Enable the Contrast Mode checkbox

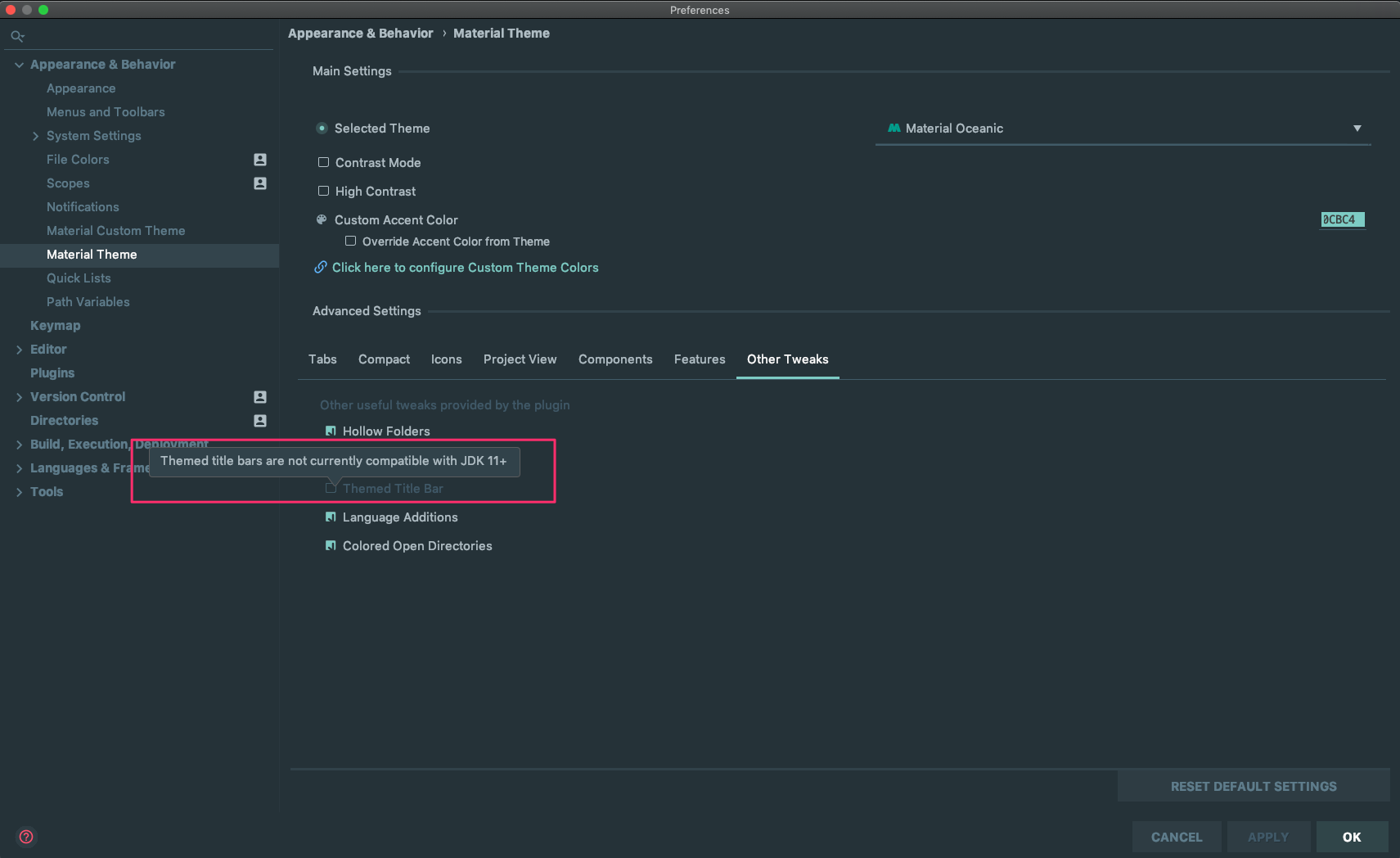click(323, 162)
